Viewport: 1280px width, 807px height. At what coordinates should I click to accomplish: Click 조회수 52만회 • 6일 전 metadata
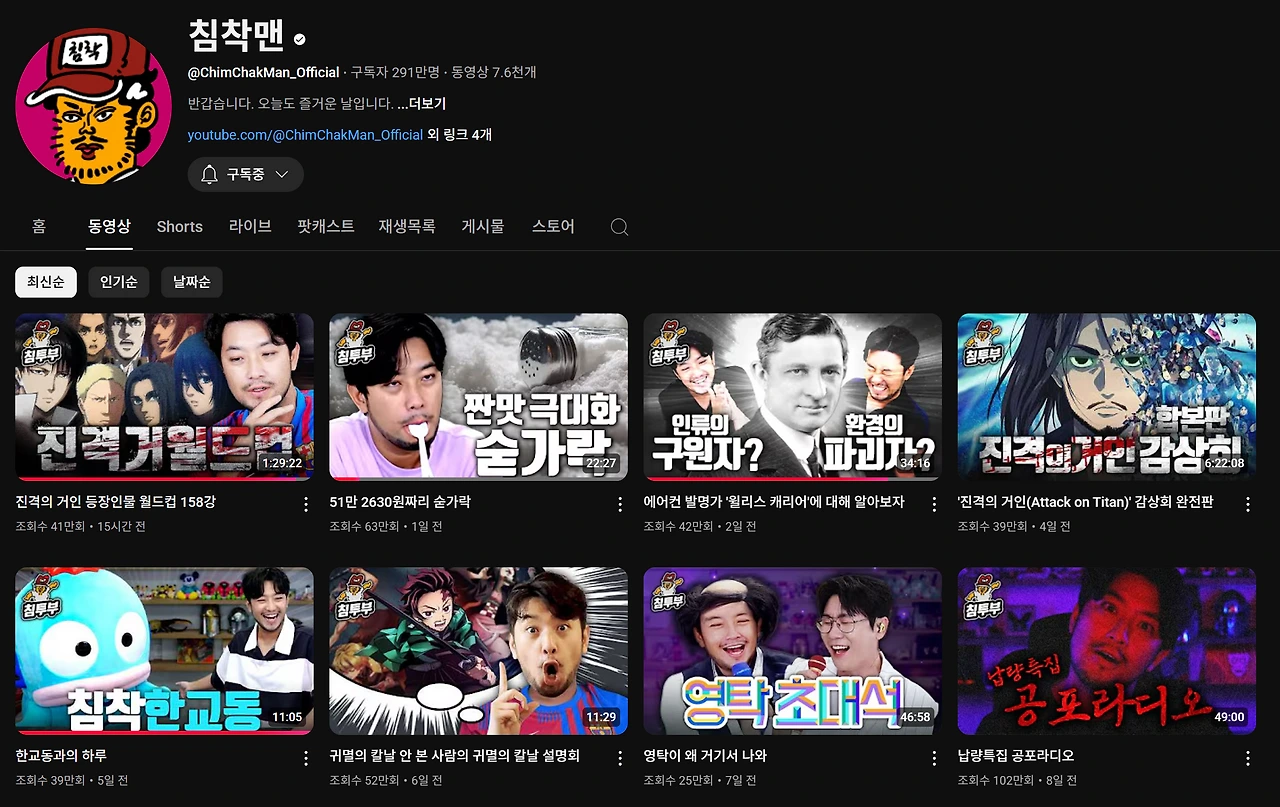(386, 780)
